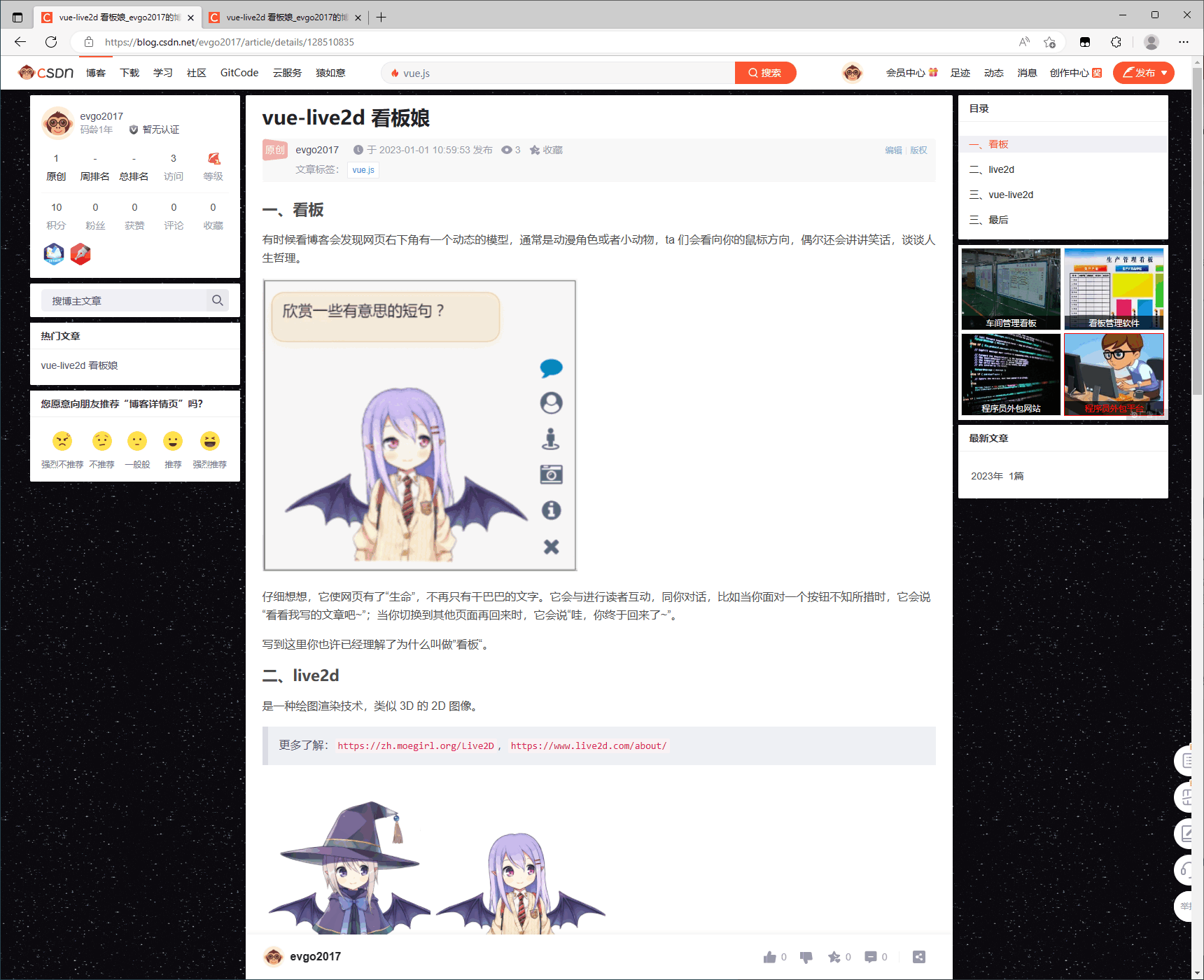Open the browser settings three-dots menu
This screenshot has height=980, width=1204.
1184,42
